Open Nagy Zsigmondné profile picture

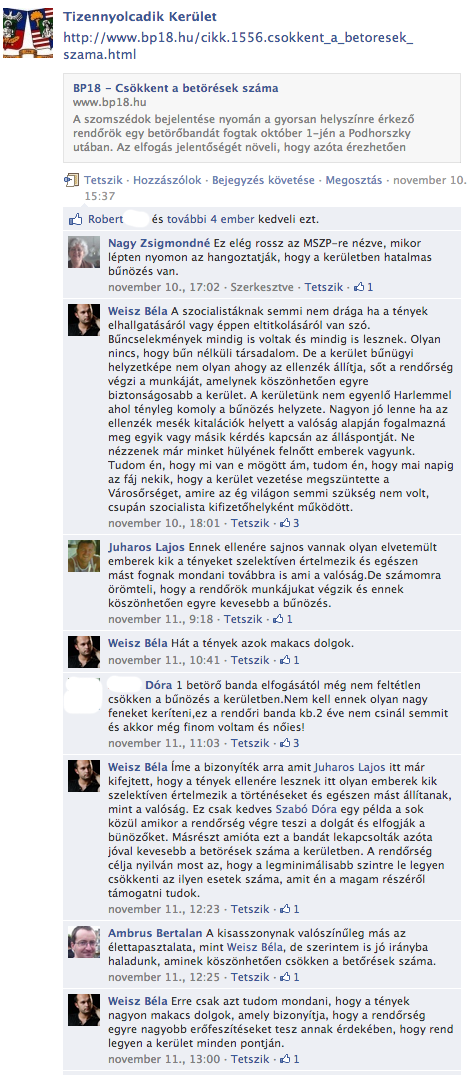coord(84,252)
